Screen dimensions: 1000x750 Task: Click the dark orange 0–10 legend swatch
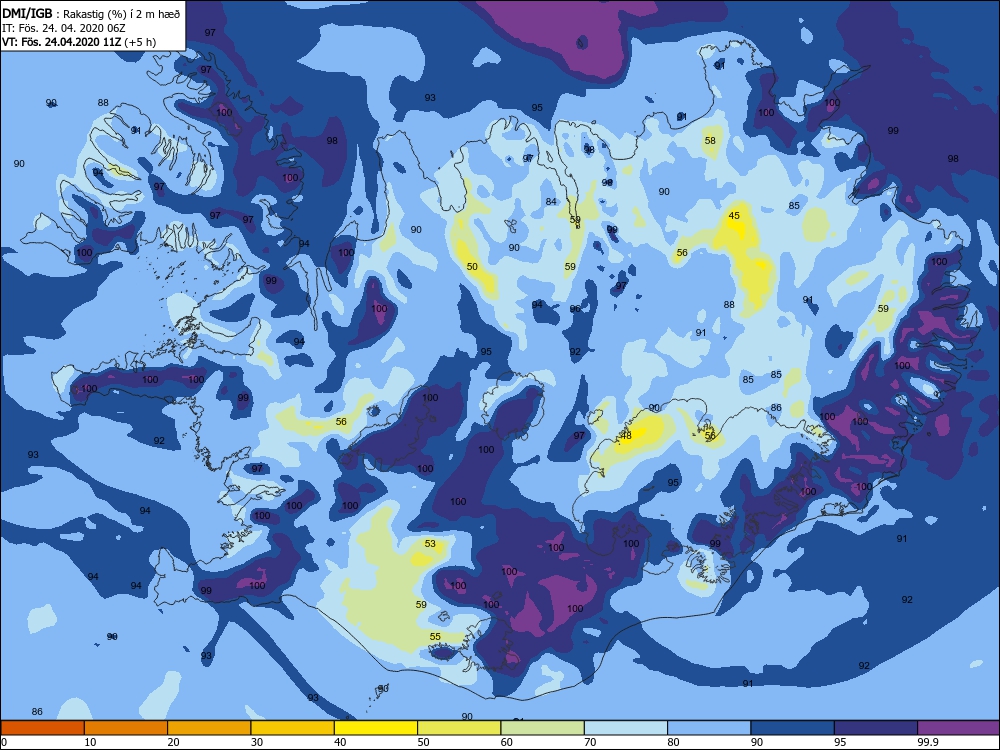(42, 728)
